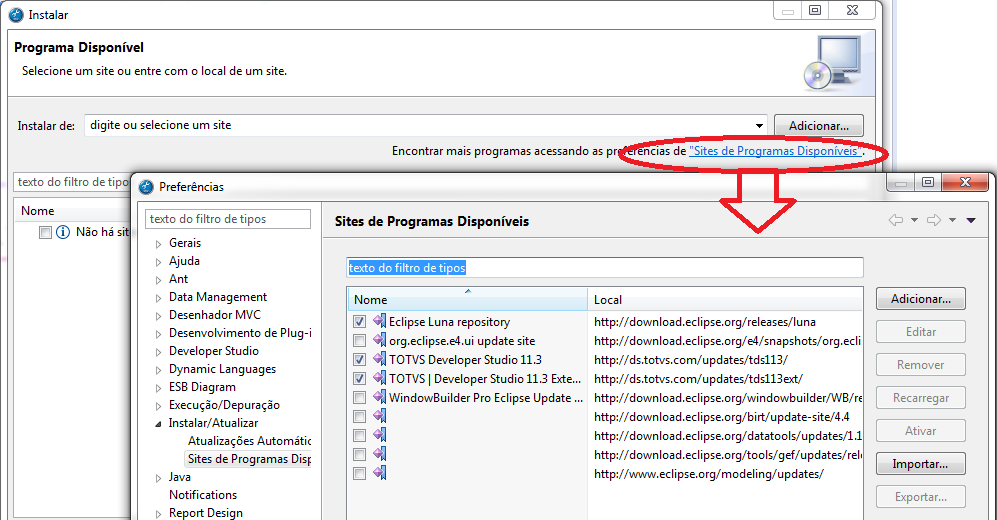Tick the checkbox beside Não há sit in Instalar
Screen dimensions: 997x520
pyautogui.click(x=45, y=233)
